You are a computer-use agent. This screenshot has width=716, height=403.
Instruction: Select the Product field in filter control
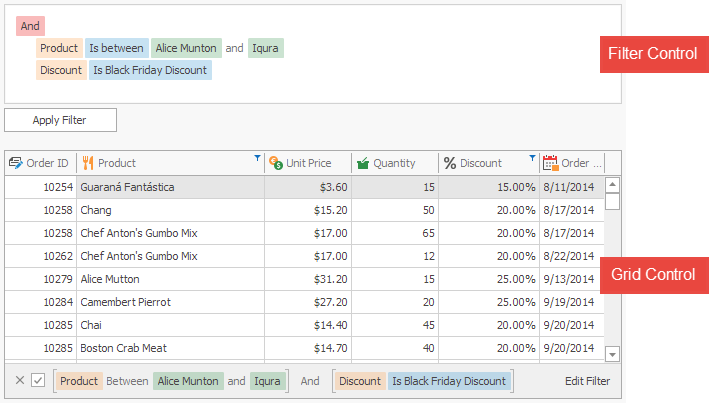[59, 48]
